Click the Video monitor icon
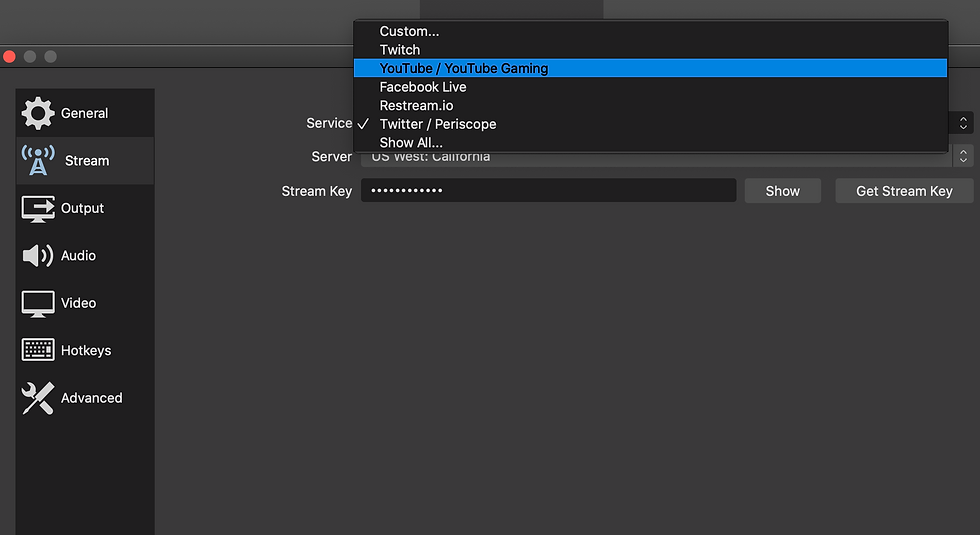This screenshot has height=535, width=980. (x=38, y=303)
